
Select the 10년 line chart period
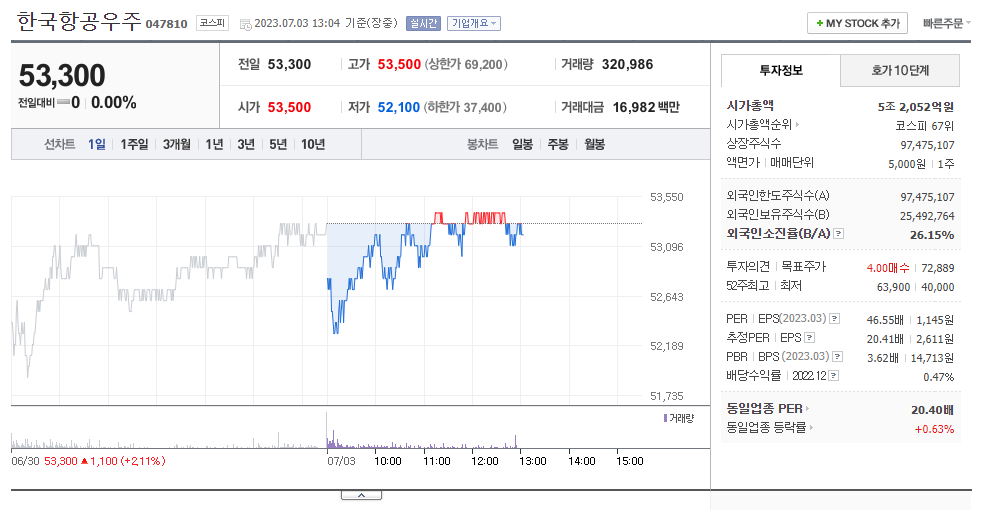coord(313,144)
